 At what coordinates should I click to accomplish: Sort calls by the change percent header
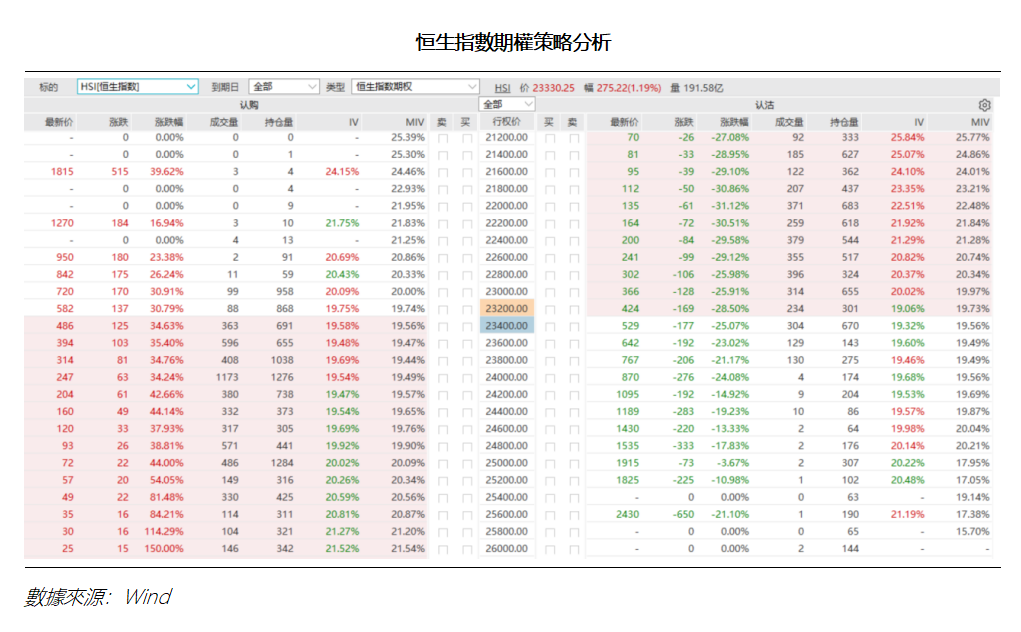(x=169, y=122)
